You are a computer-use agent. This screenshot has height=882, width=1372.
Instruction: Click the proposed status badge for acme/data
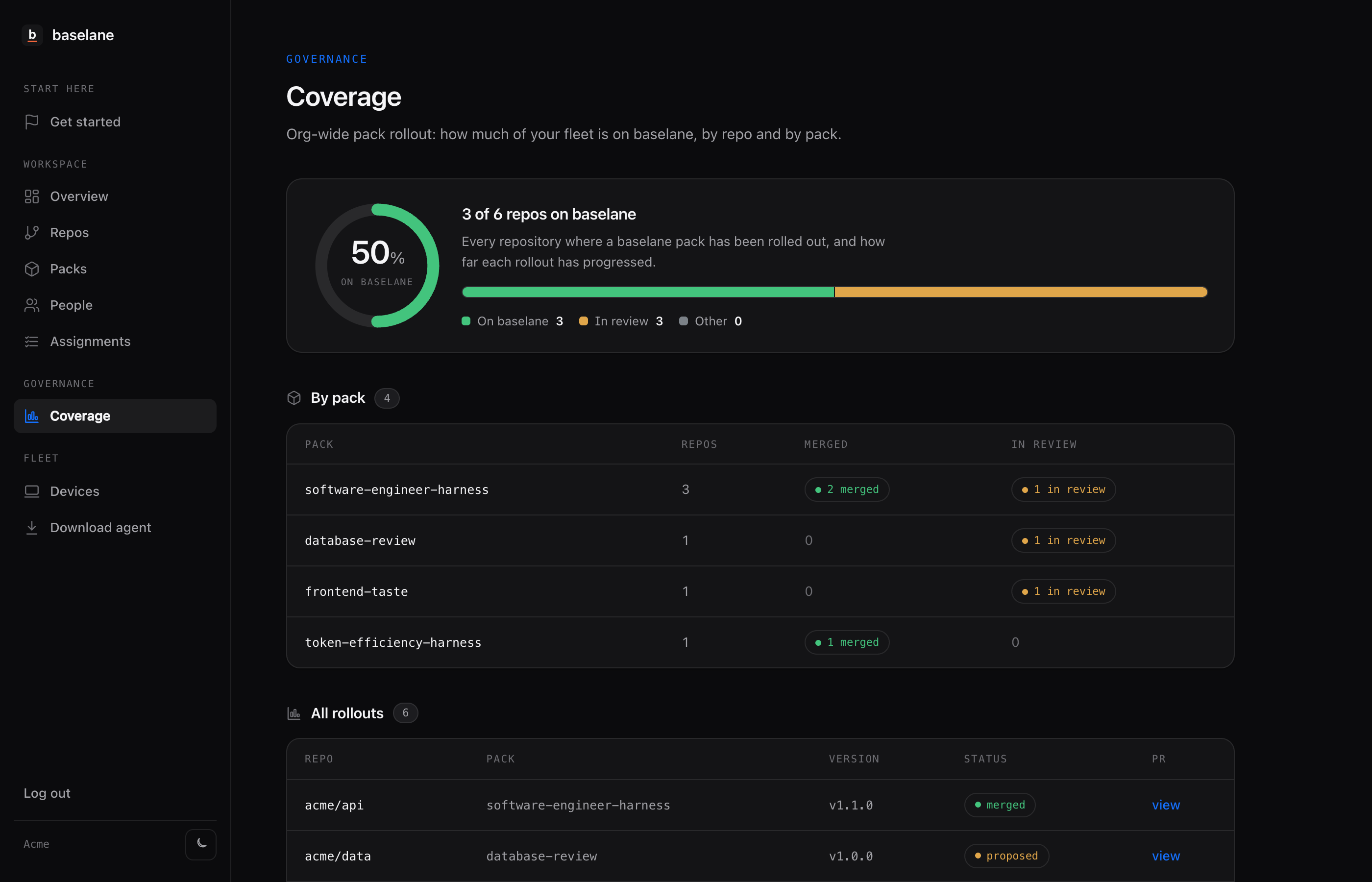1006,856
